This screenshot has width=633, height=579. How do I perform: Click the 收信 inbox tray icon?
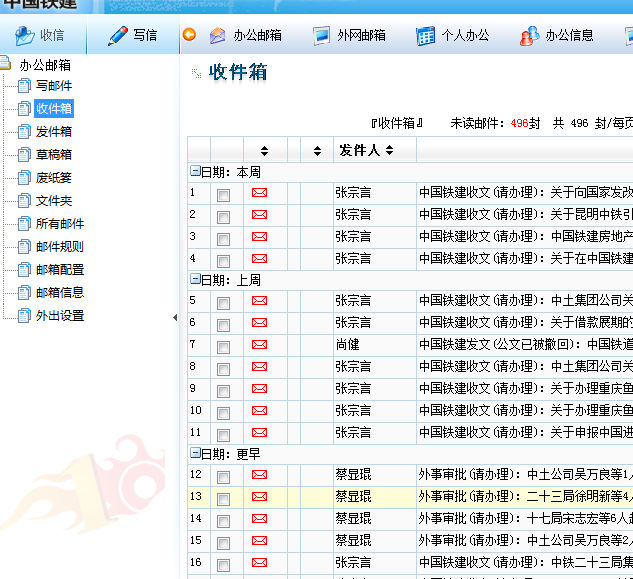click(25, 36)
